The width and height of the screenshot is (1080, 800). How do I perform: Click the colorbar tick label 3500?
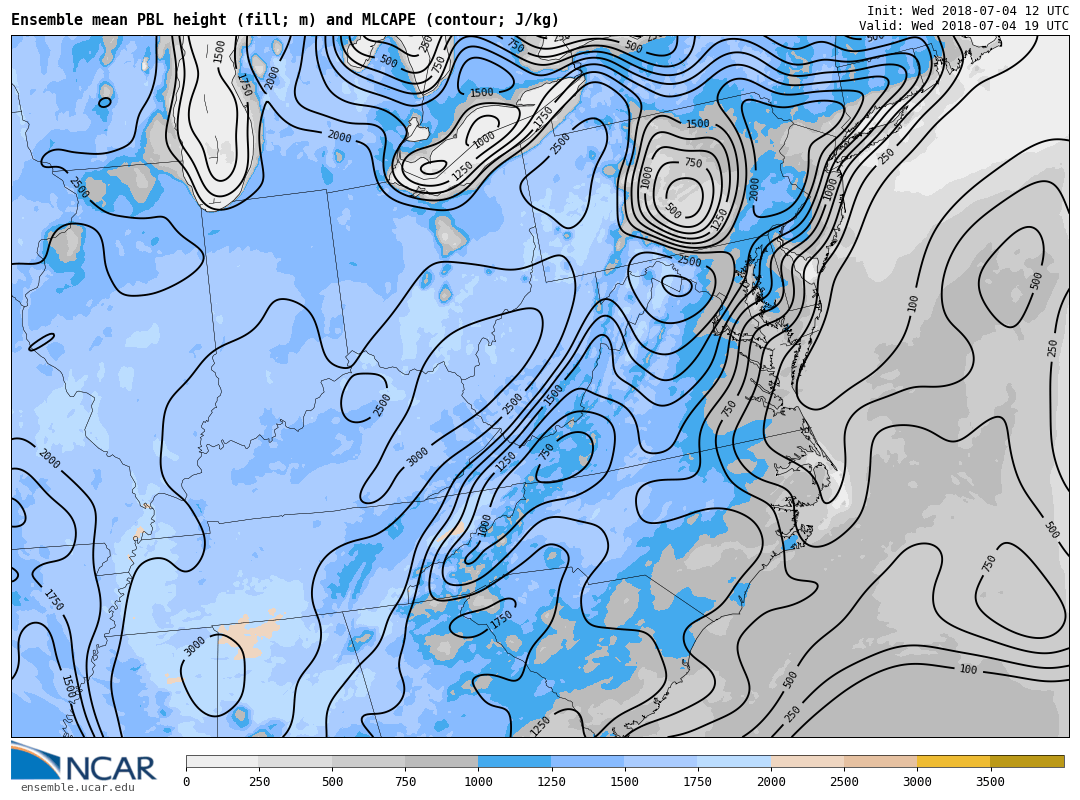[x=990, y=781]
